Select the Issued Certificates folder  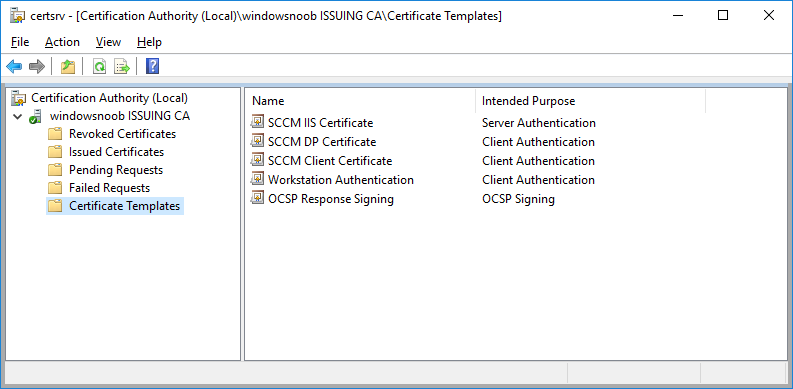click(x=106, y=152)
